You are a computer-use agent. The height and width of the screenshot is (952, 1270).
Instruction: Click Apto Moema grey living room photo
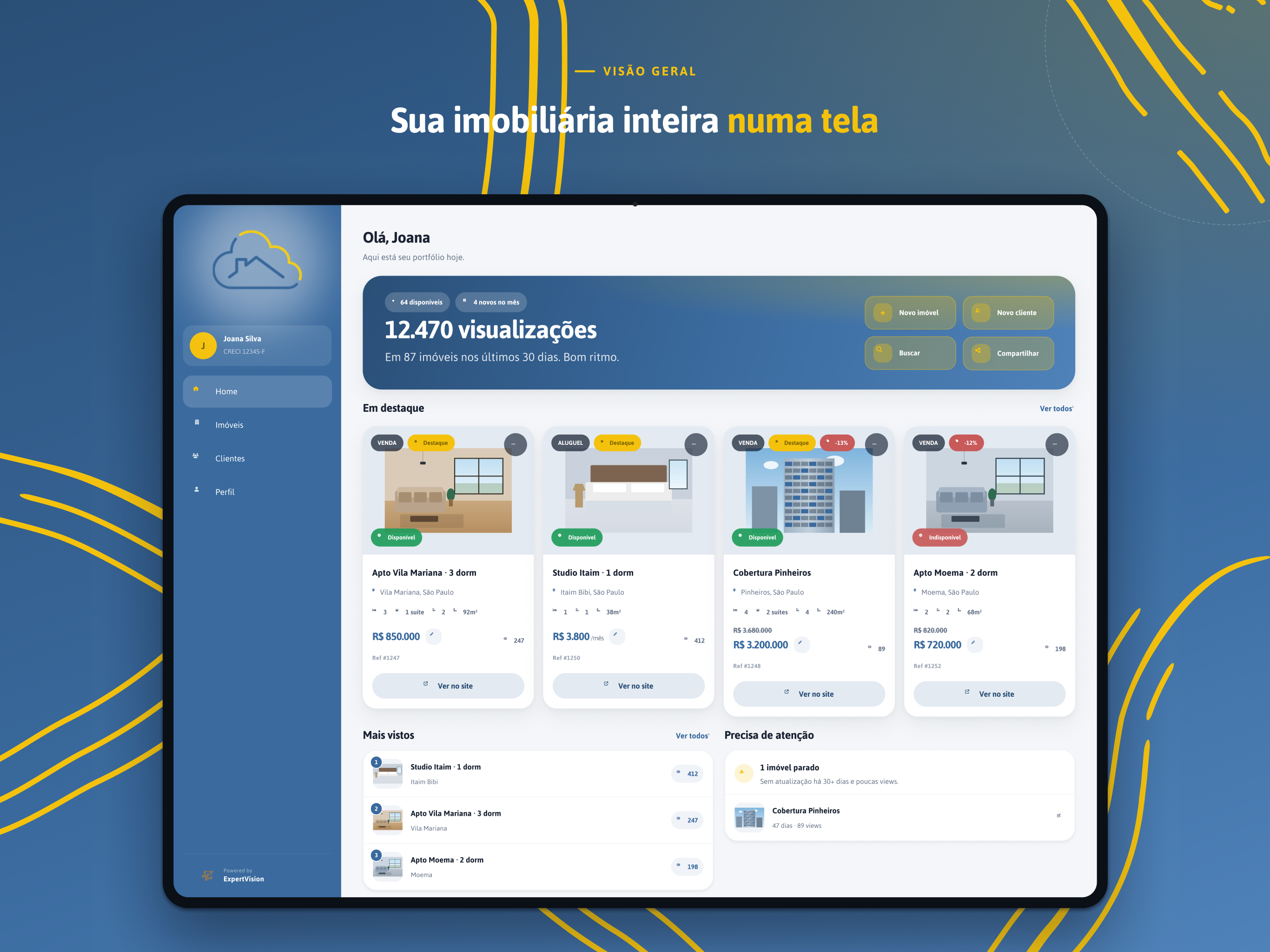989,490
